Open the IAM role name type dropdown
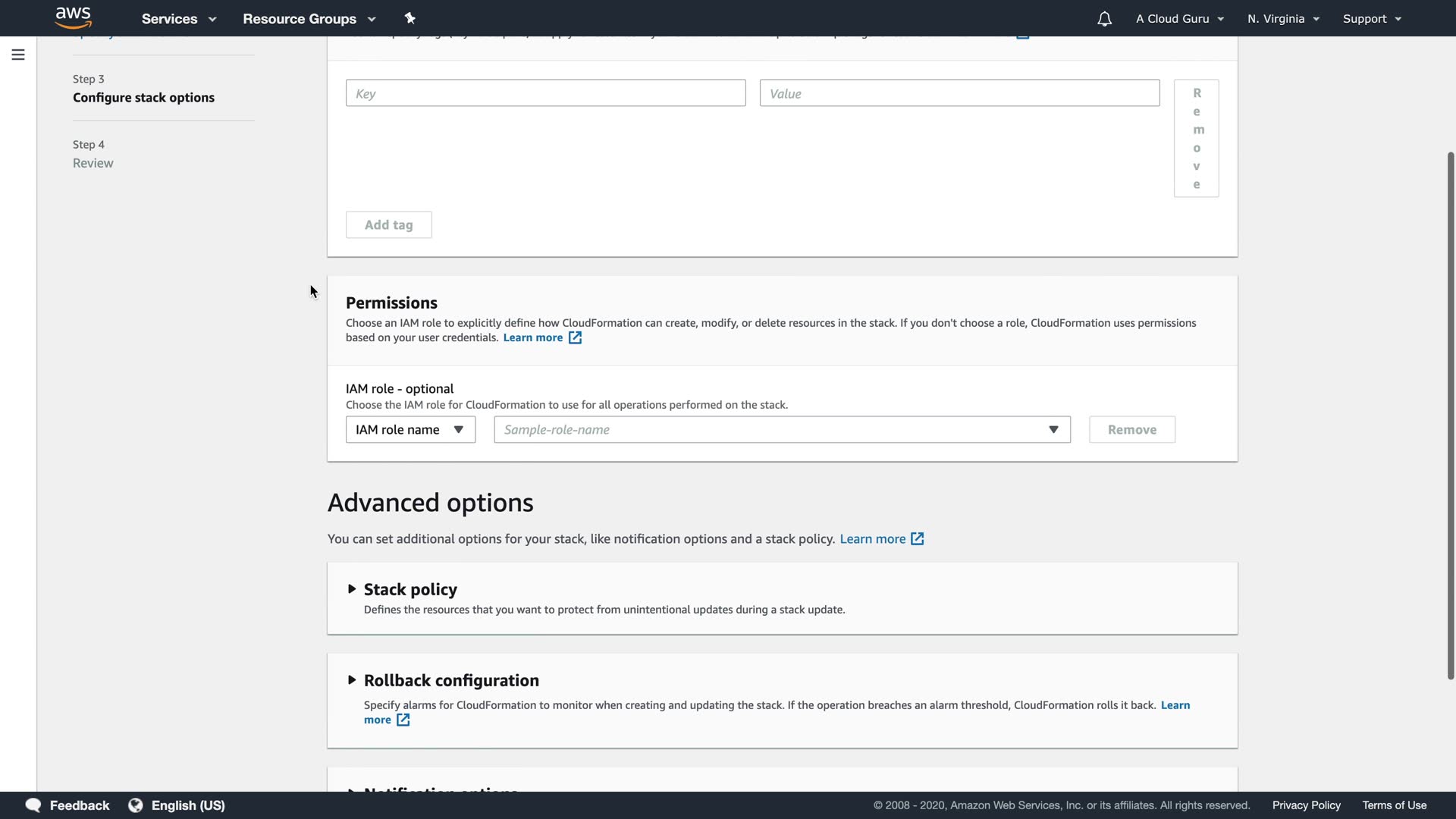Image resolution: width=1456 pixels, height=819 pixels. click(410, 430)
